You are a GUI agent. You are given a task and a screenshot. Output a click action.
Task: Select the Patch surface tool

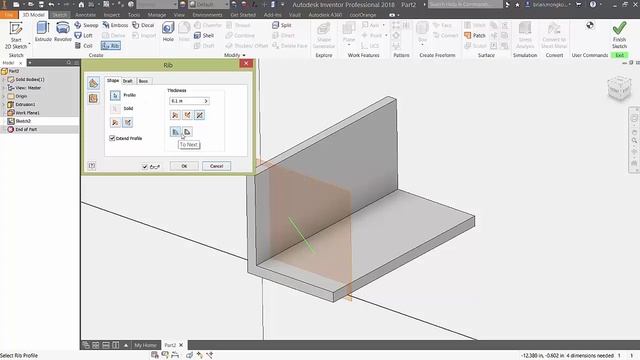475,36
